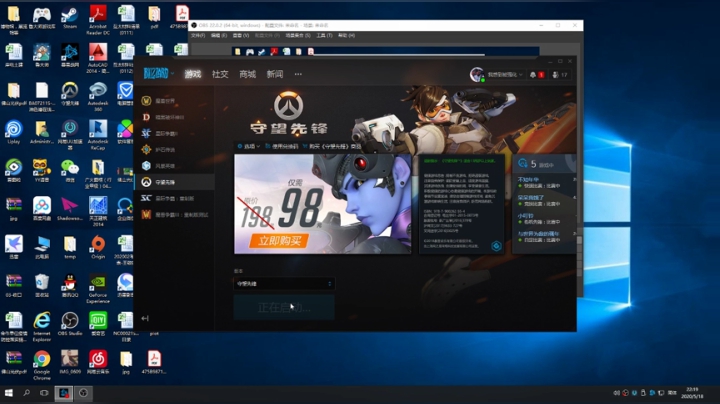Select Hearthstone in the game sidebar
The image size is (720, 404).
[174, 150]
